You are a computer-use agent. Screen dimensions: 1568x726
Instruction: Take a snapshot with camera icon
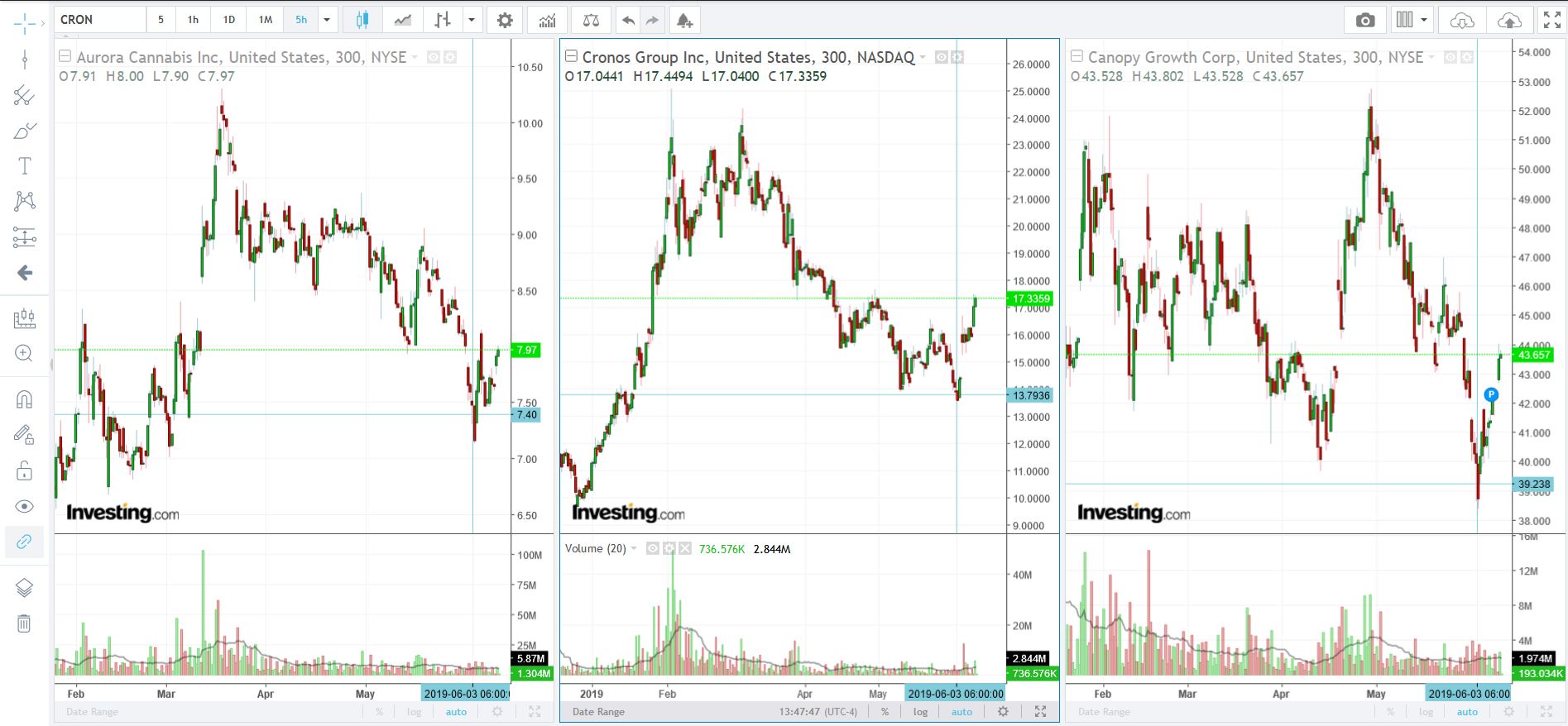tap(1365, 20)
